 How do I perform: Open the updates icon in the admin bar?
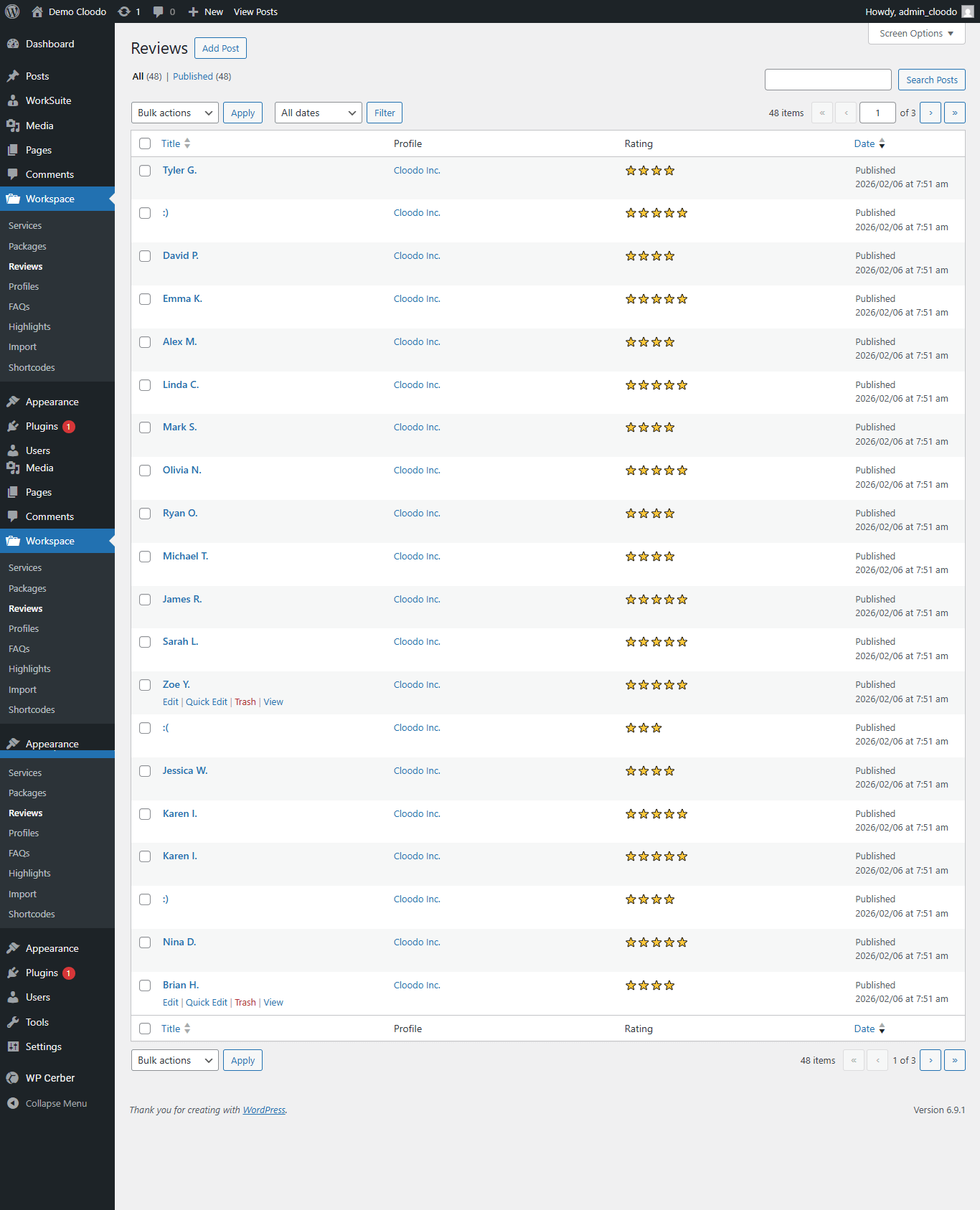coord(124,11)
